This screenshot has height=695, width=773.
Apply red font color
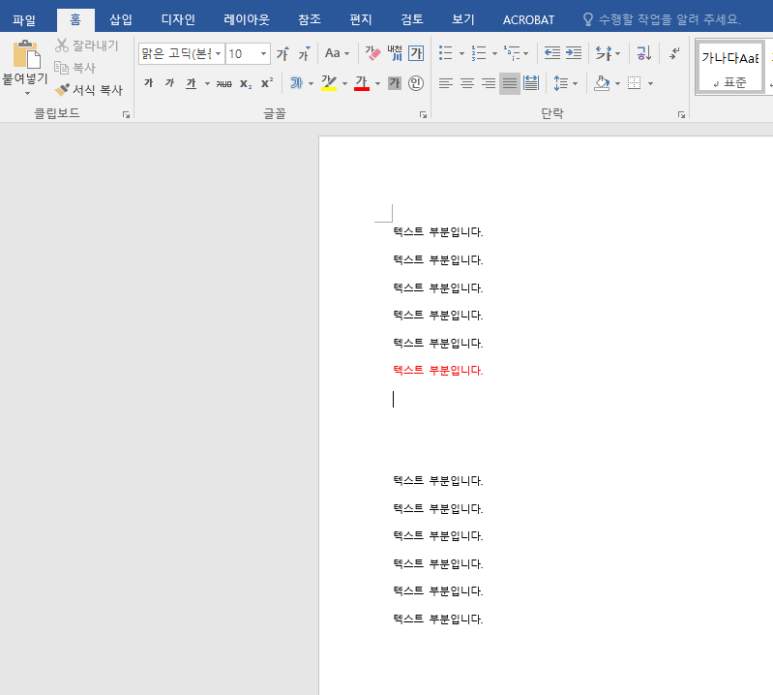(x=361, y=83)
